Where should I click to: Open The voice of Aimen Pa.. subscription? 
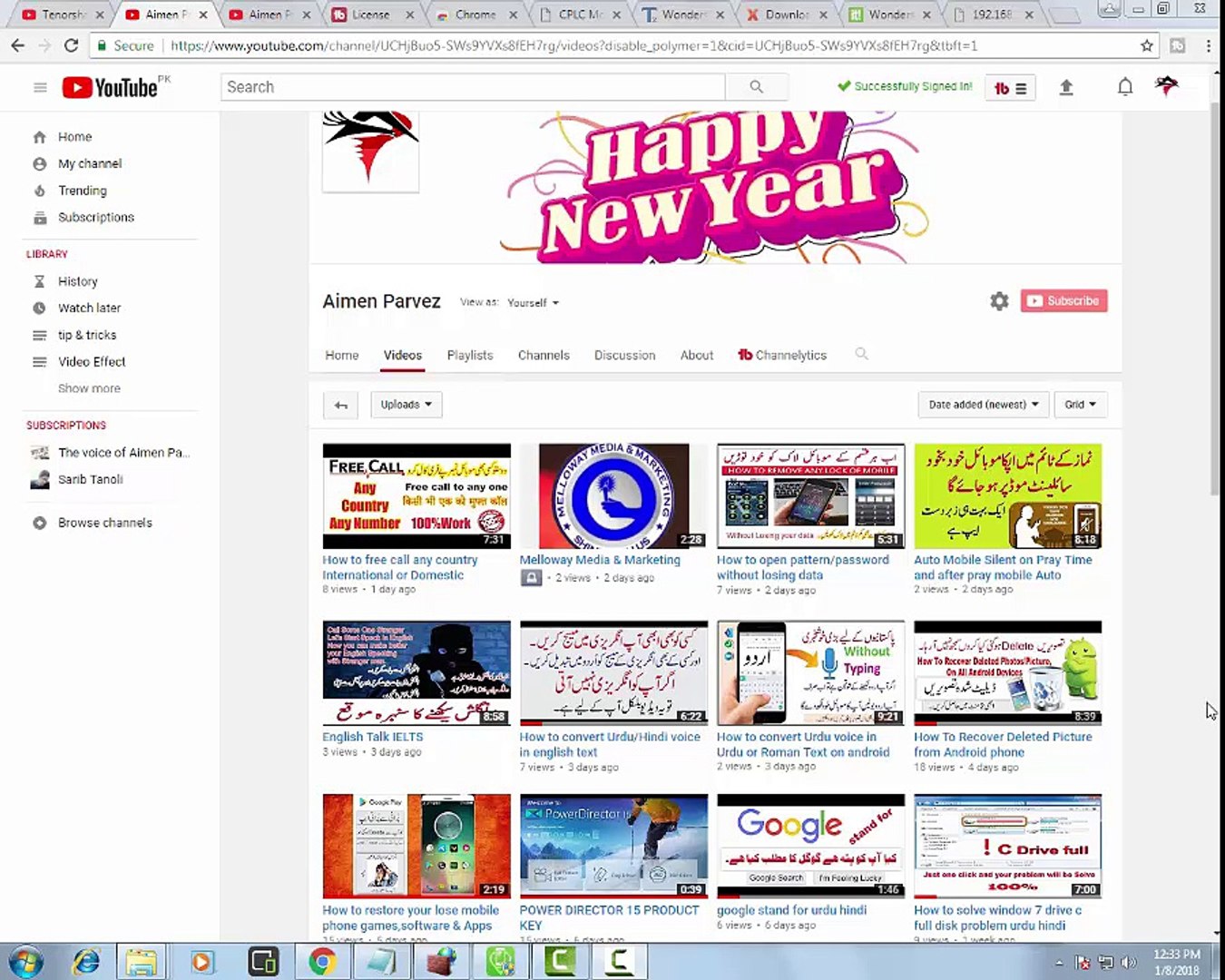coord(124,453)
